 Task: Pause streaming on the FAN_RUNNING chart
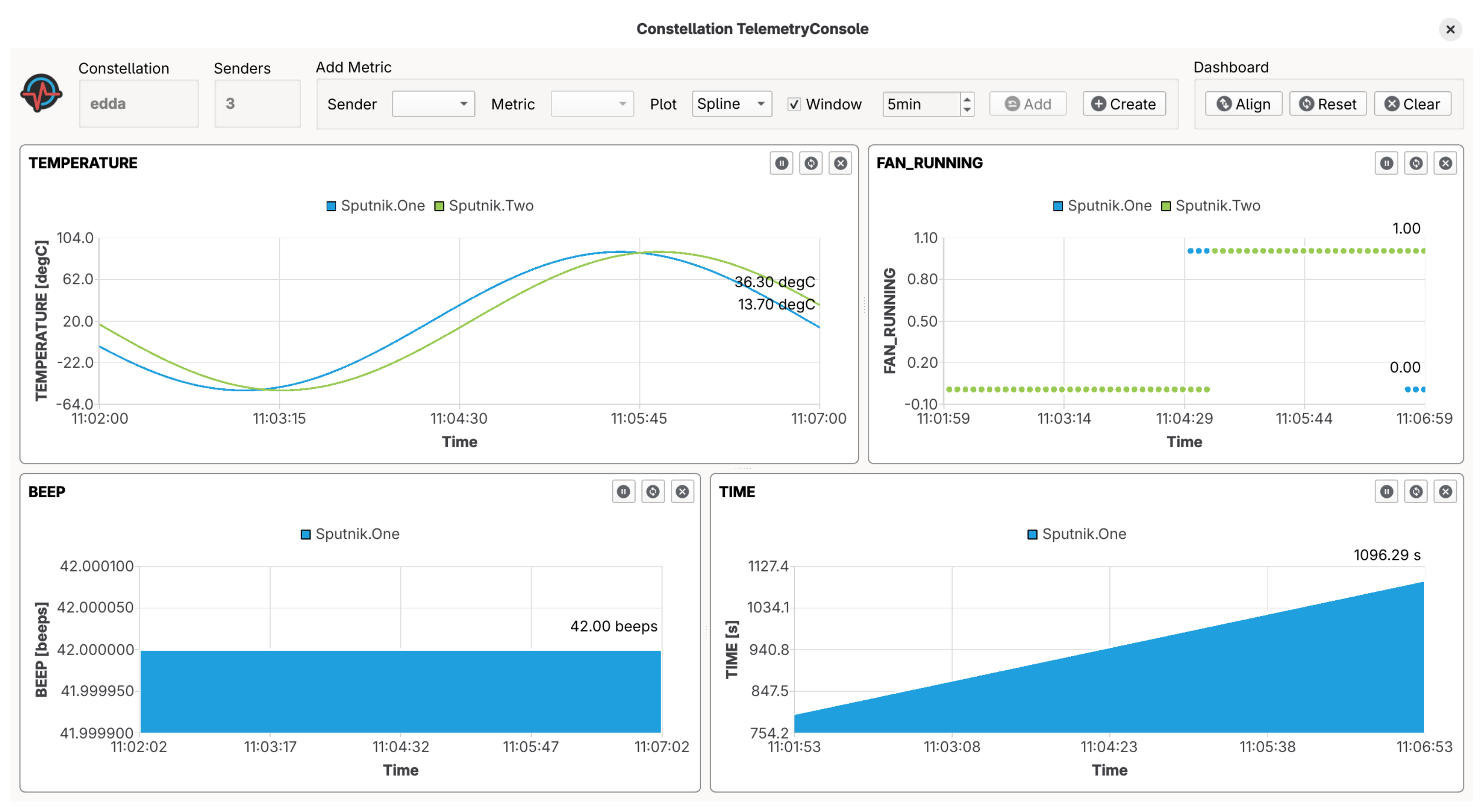point(1386,164)
